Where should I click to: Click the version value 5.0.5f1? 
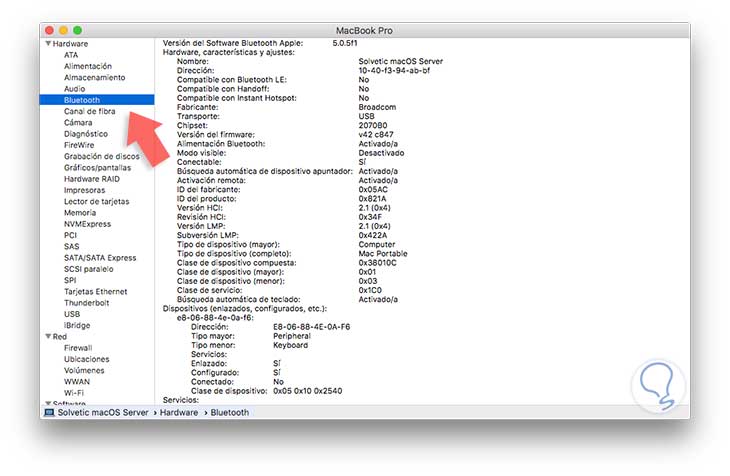click(345, 43)
